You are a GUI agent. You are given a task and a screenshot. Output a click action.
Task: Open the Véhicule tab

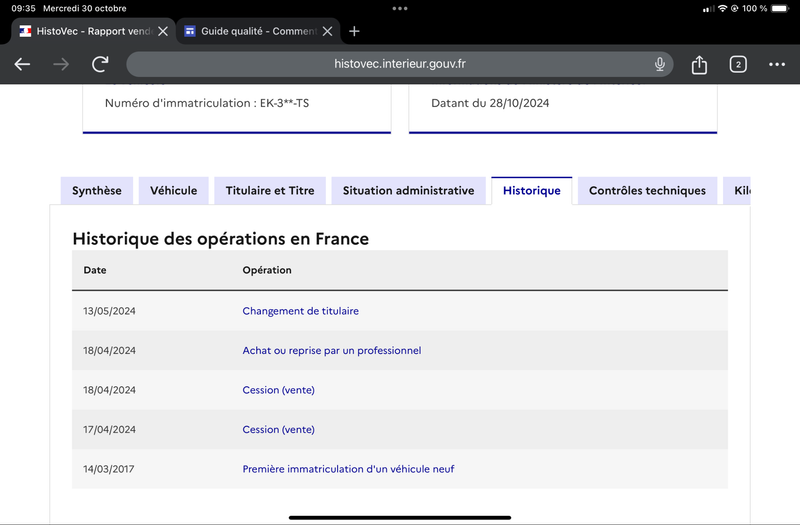[173, 191]
